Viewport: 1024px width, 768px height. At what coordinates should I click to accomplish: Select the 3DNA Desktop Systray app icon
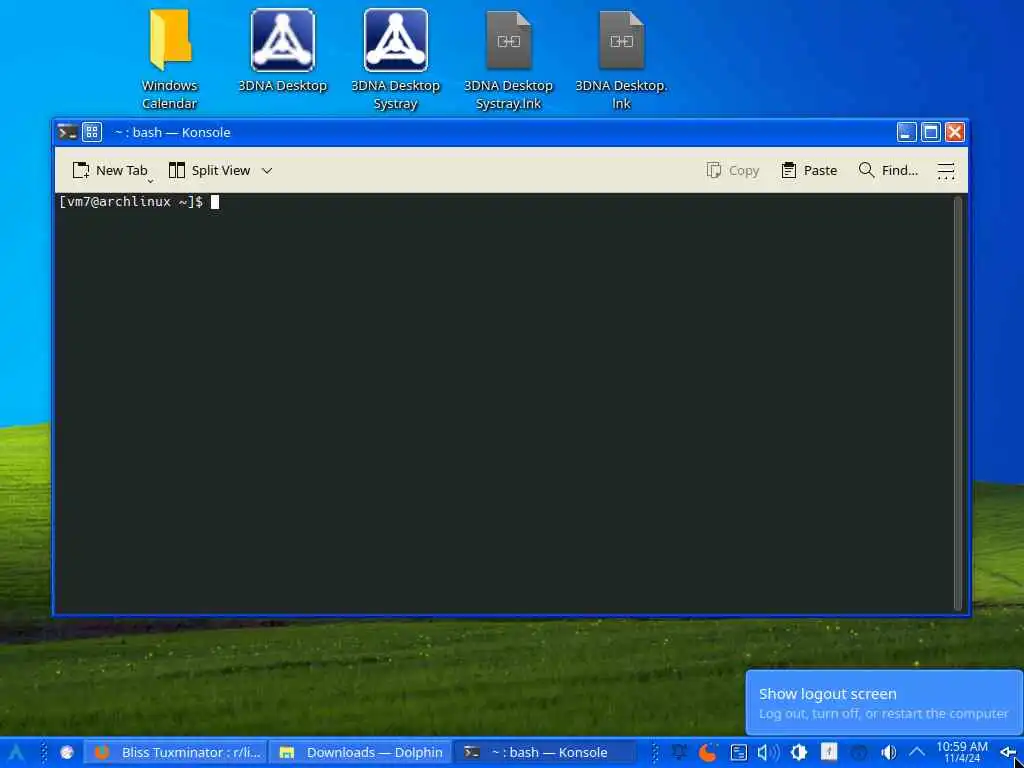(396, 59)
